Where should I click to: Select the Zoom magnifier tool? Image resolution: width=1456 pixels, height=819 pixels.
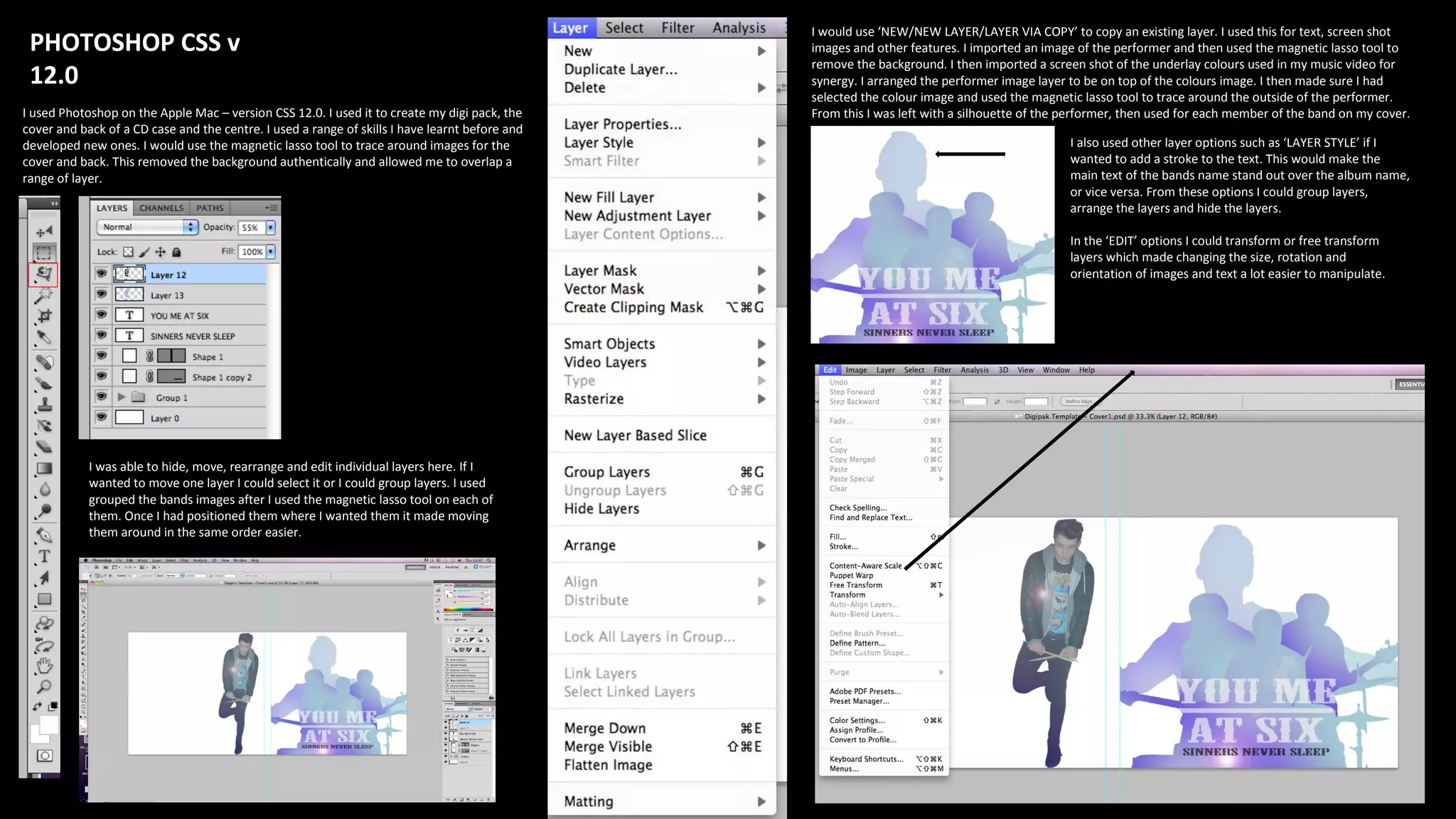(44, 687)
